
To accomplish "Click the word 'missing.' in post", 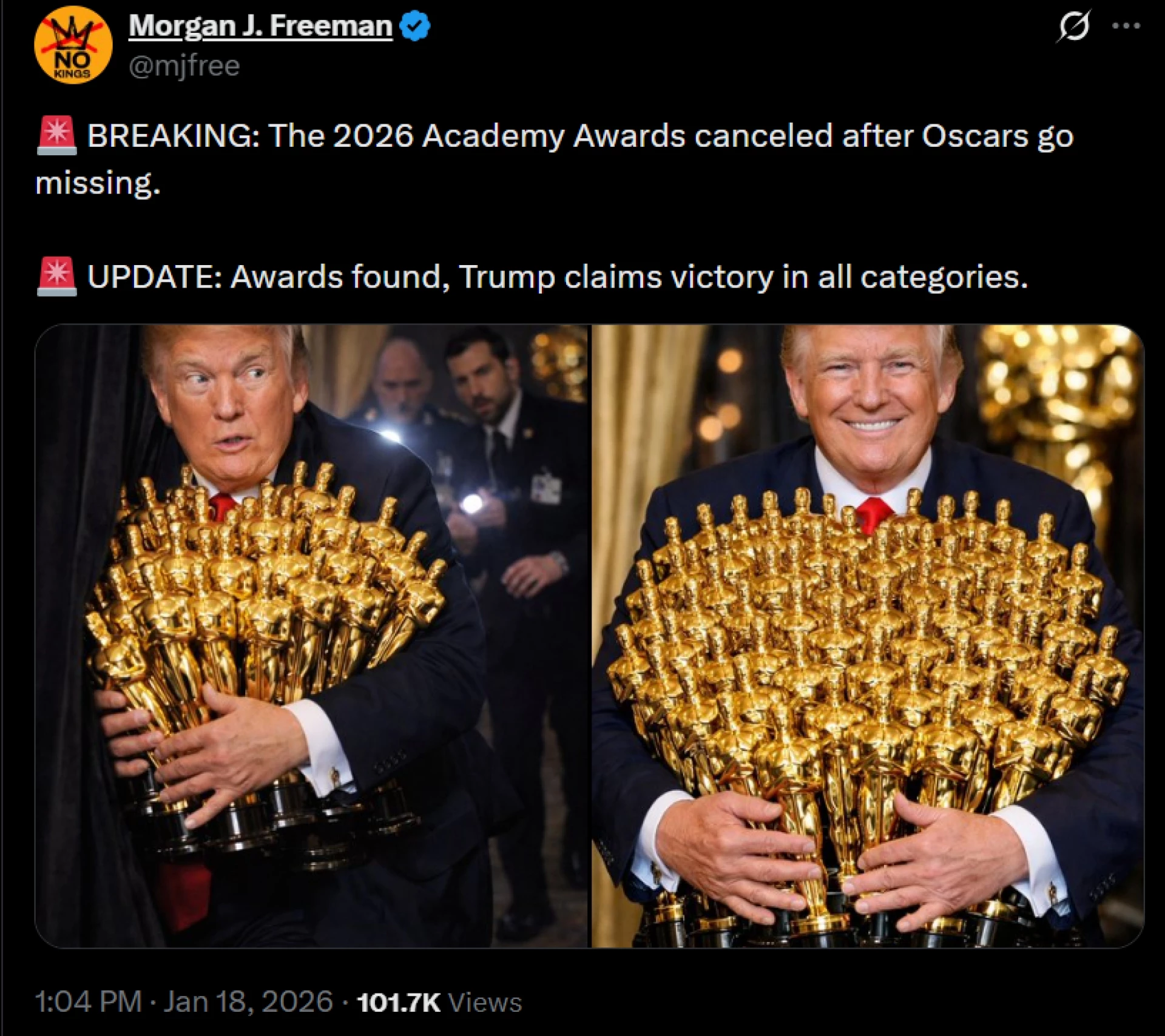I will pos(98,183).
